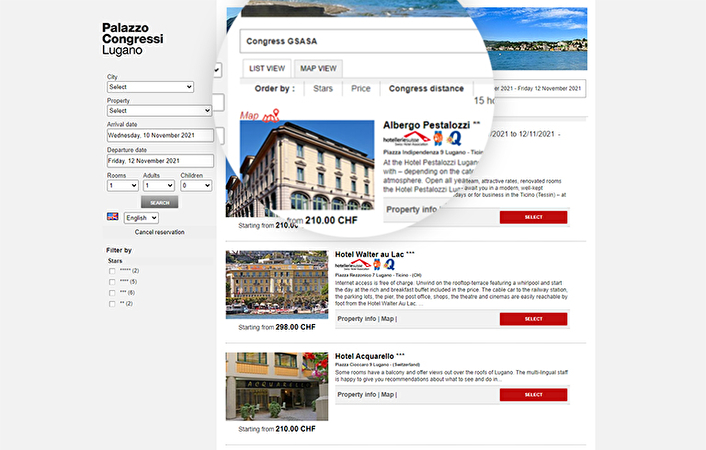Click hotelleriesuisse logo under Albergo Pestalozzi
The height and width of the screenshot is (450, 706).
406,139
